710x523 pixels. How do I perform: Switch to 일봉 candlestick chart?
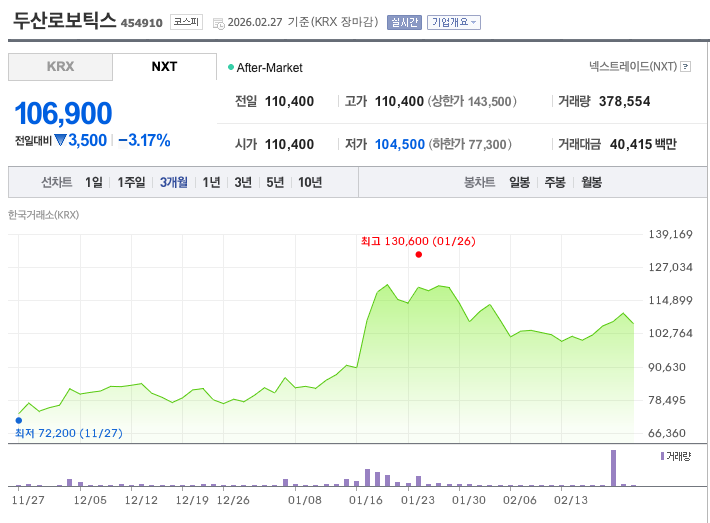click(x=519, y=182)
